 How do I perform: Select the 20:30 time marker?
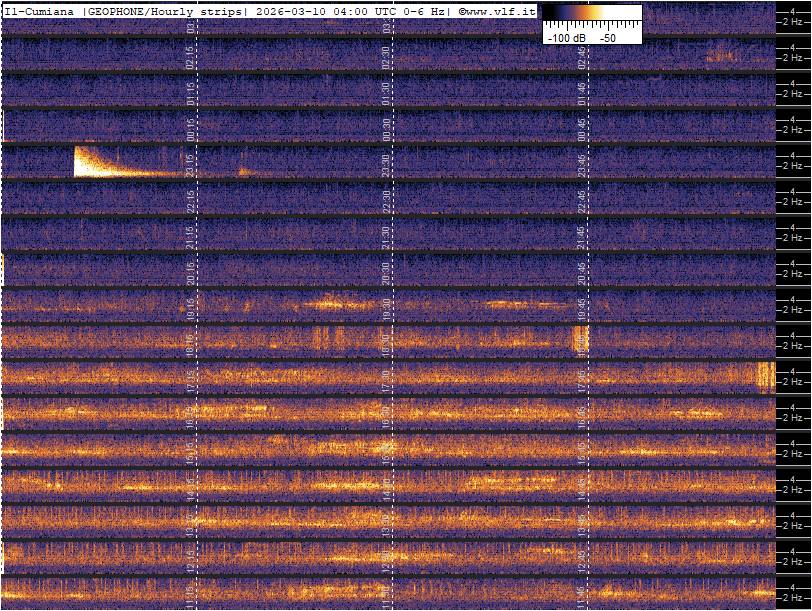[x=386, y=272]
